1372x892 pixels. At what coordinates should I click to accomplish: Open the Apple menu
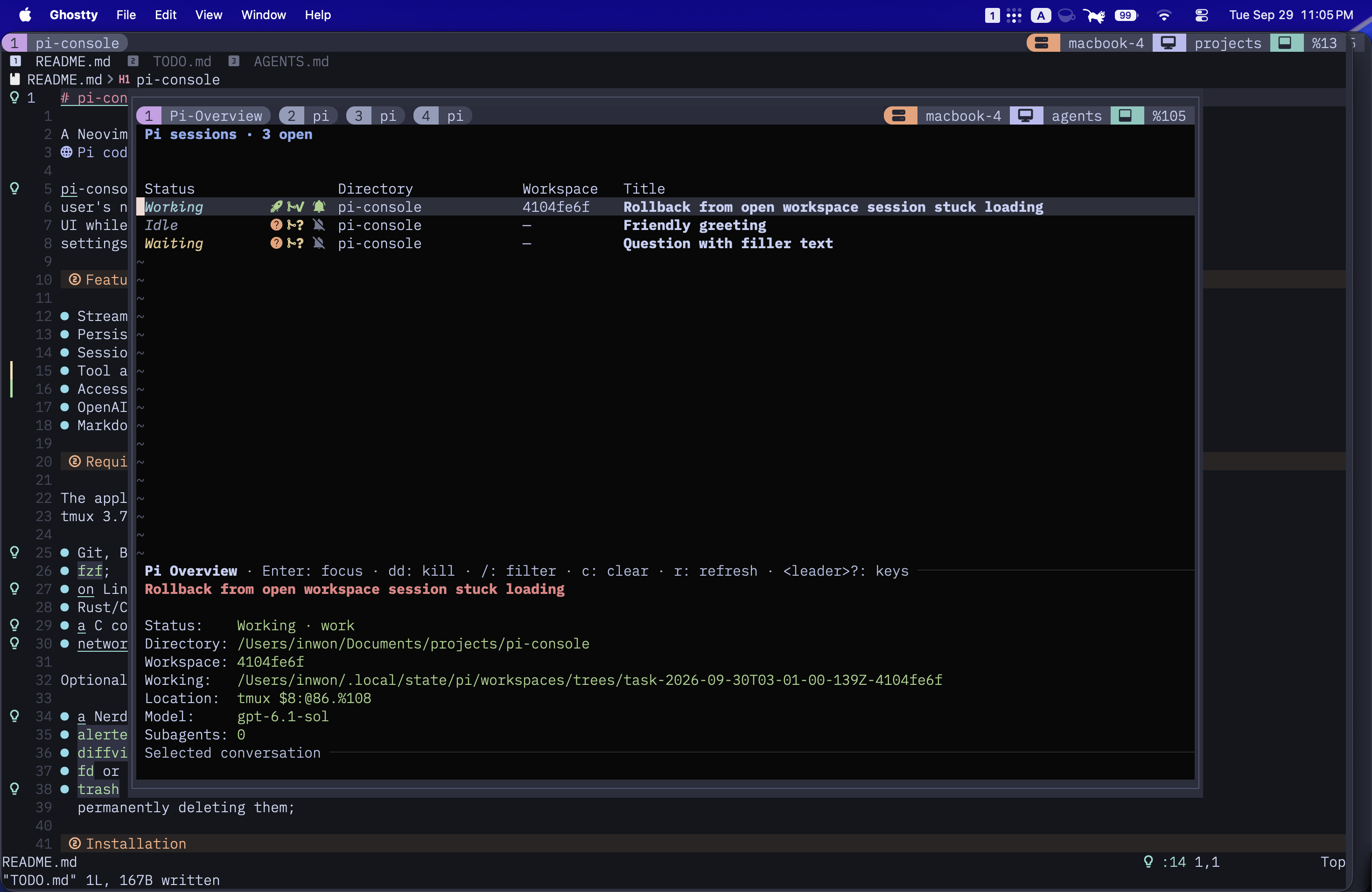click(x=25, y=15)
